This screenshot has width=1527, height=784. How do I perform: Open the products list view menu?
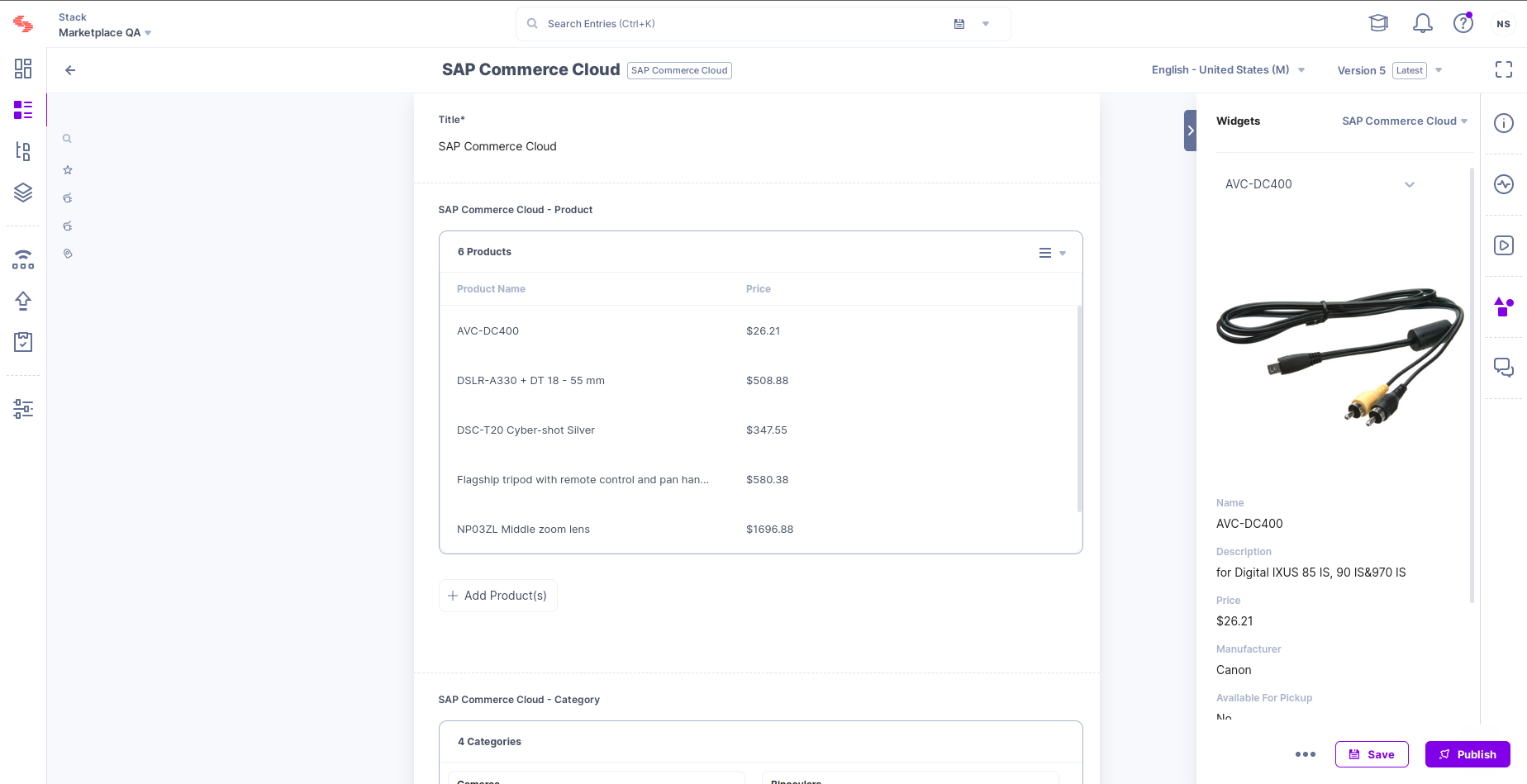[1052, 253]
